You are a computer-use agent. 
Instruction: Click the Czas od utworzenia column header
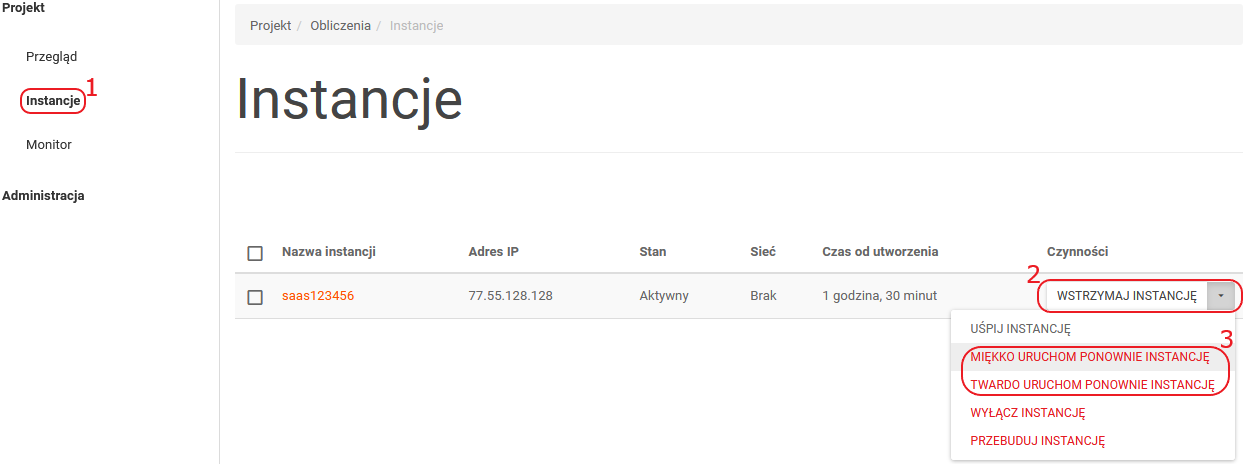880,252
